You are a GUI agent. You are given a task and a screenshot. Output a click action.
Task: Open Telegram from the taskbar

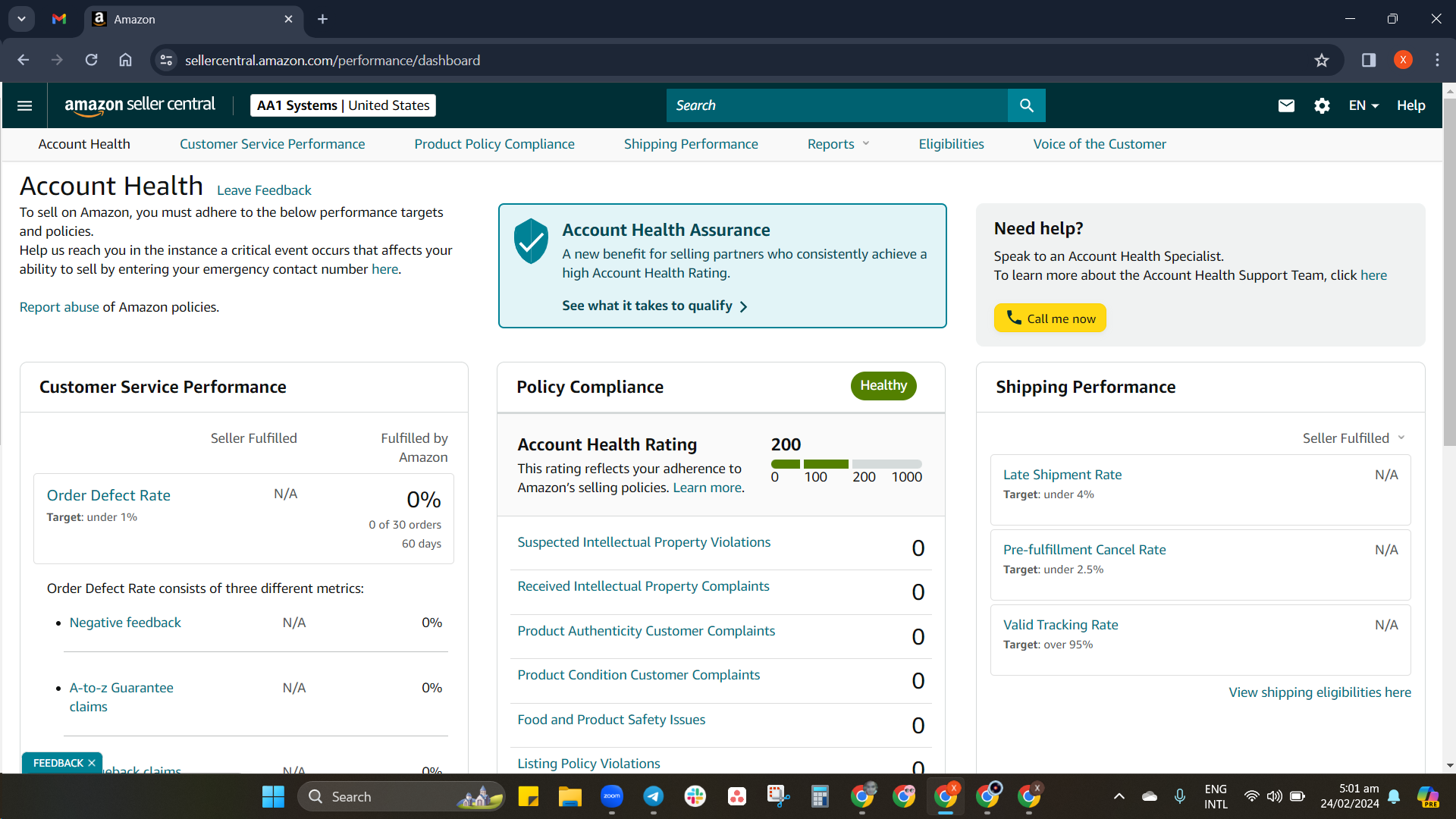(x=653, y=796)
